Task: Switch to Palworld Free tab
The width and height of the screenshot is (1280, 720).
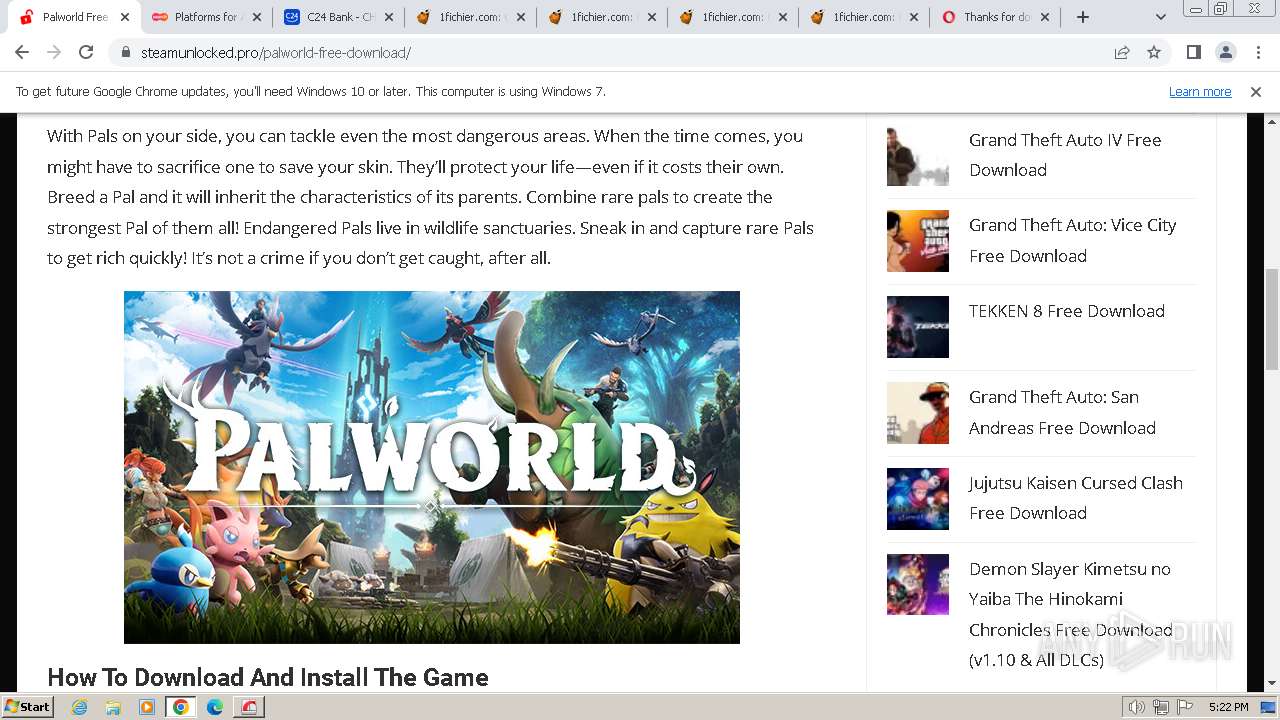Action: [x=75, y=17]
